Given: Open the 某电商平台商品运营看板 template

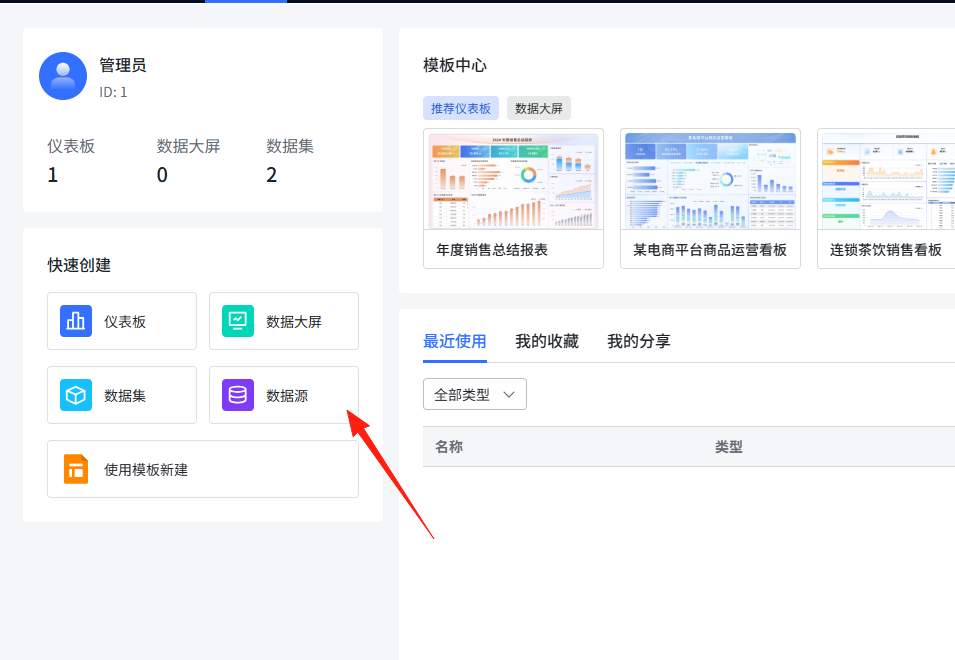Looking at the screenshot, I should (x=710, y=198).
